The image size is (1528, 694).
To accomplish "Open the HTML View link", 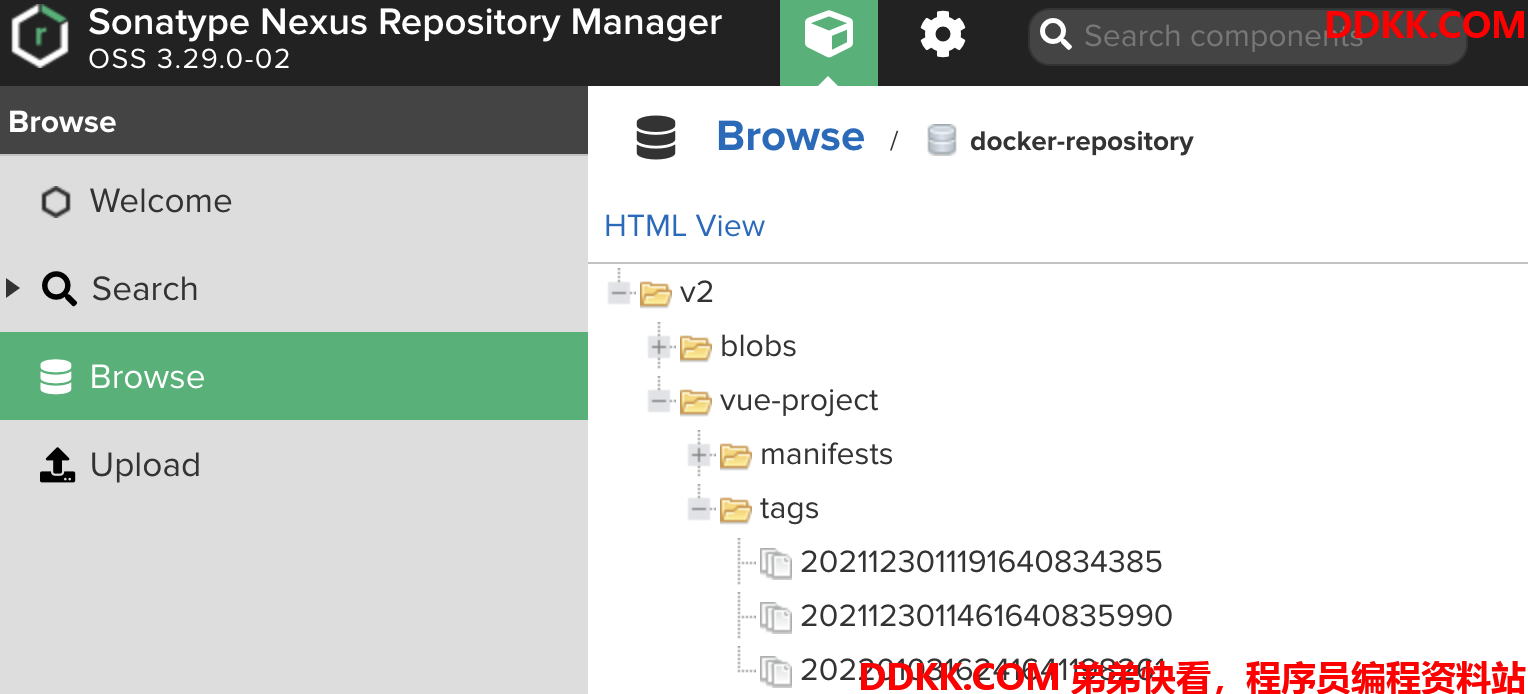I will 685,226.
